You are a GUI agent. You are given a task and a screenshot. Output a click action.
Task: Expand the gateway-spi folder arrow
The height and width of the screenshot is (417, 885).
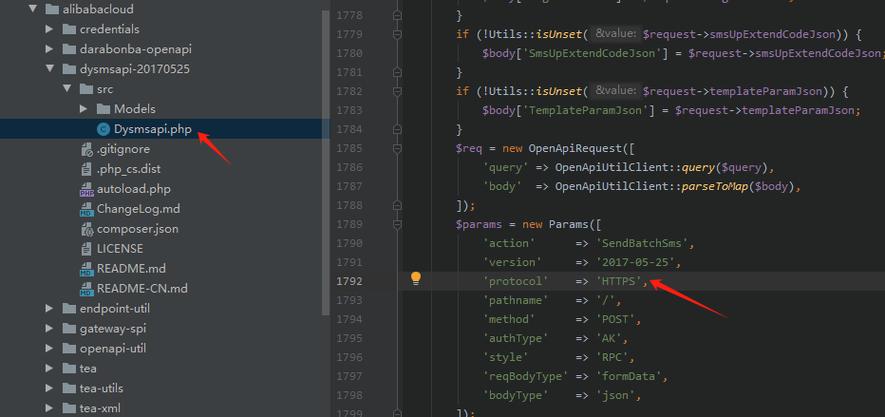tap(50, 328)
